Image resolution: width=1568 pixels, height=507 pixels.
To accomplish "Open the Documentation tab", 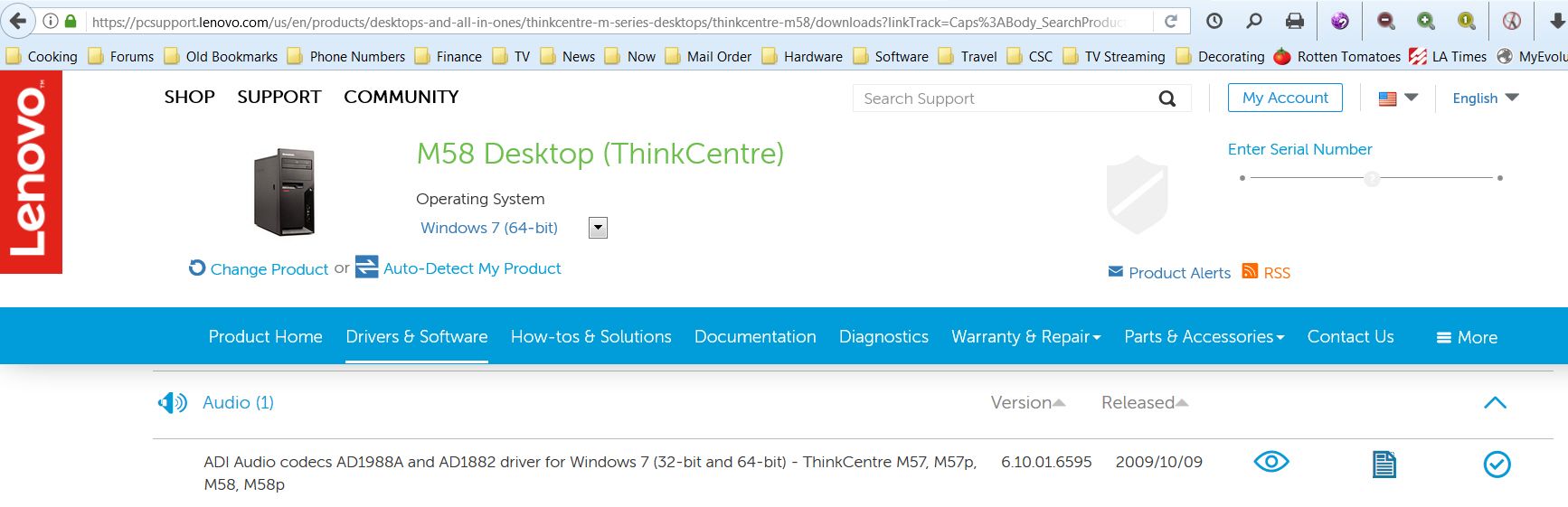I will [x=755, y=336].
